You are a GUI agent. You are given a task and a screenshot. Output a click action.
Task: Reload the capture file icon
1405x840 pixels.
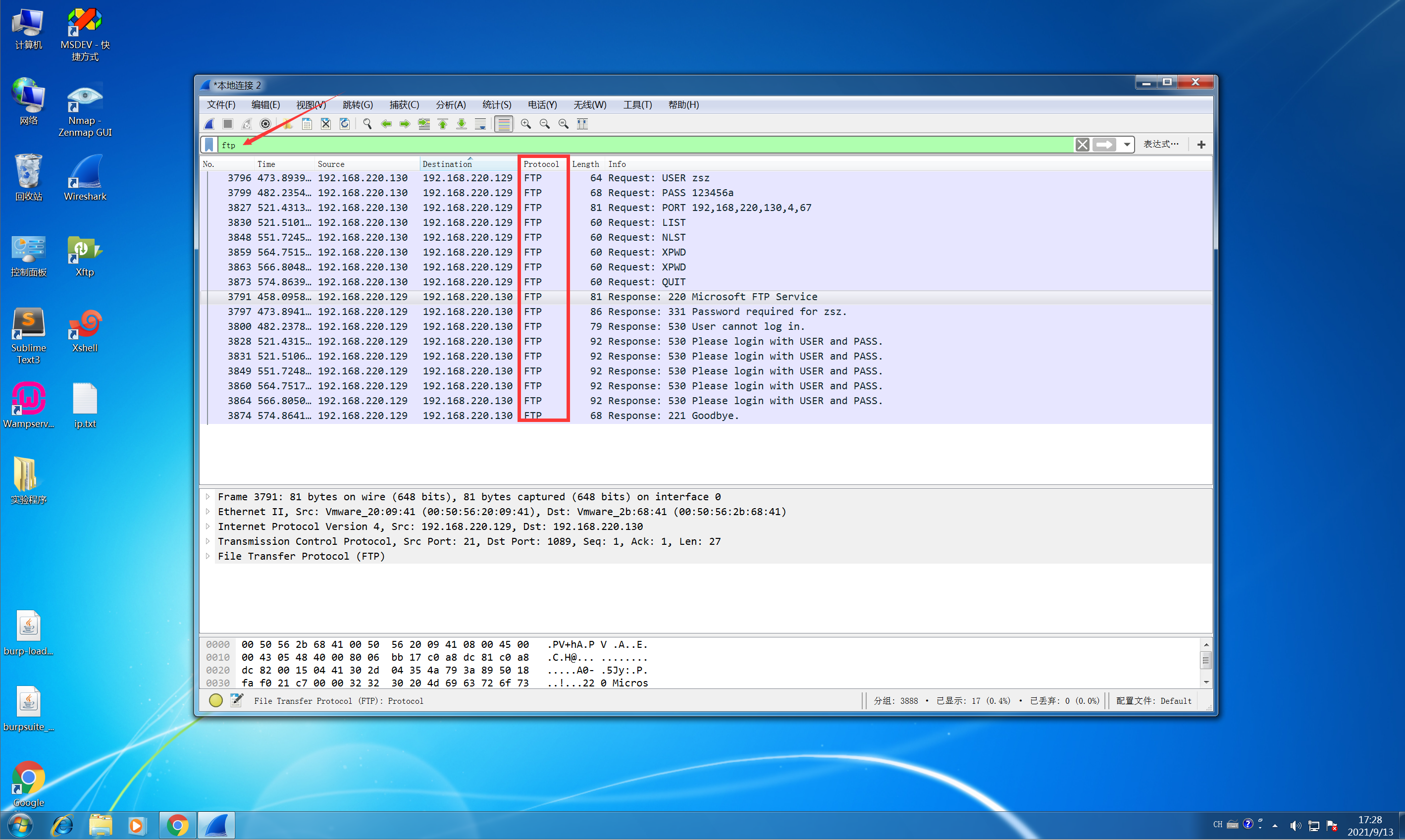[345, 124]
